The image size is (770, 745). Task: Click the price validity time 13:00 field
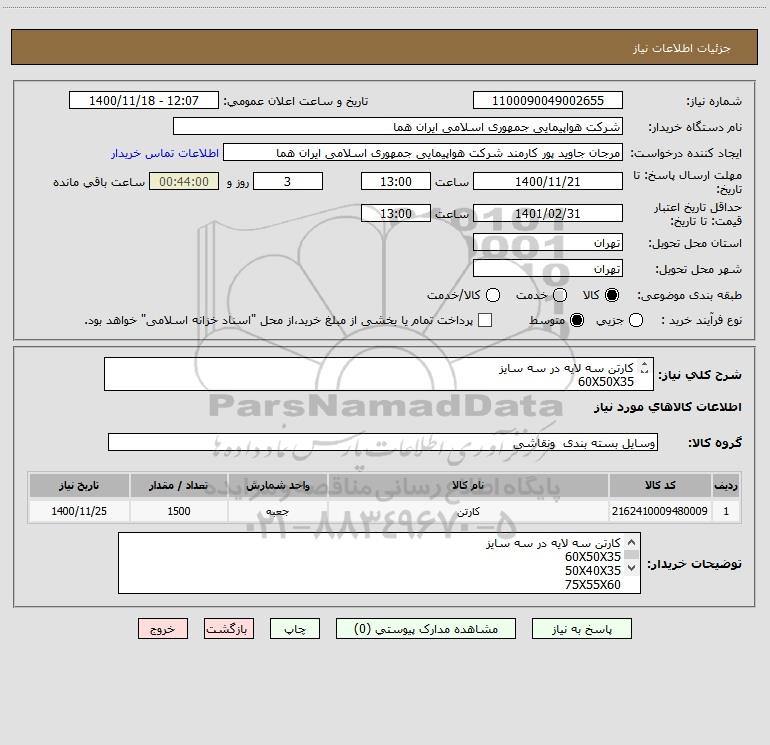pos(396,214)
